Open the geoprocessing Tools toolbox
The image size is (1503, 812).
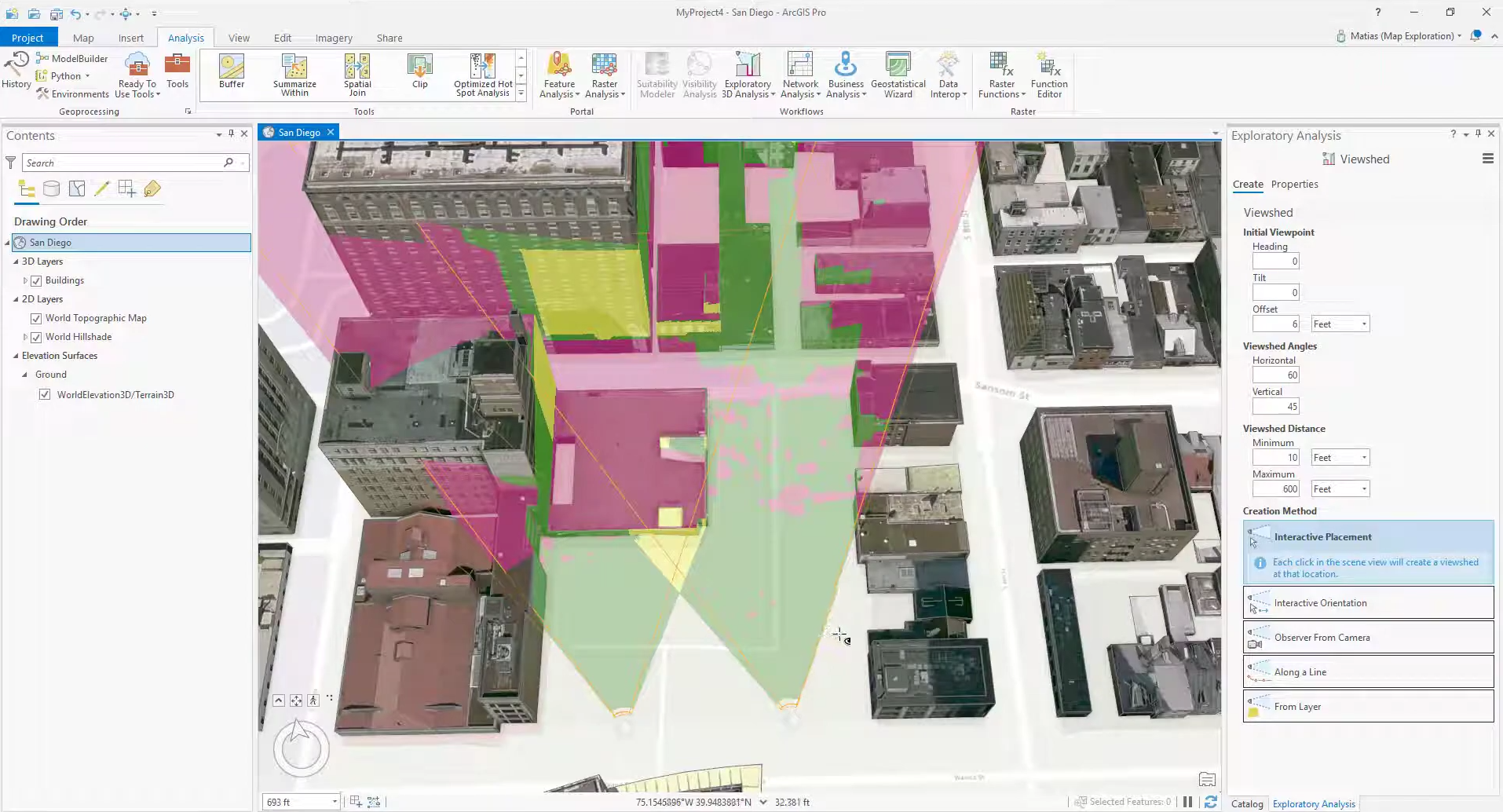pos(177,71)
